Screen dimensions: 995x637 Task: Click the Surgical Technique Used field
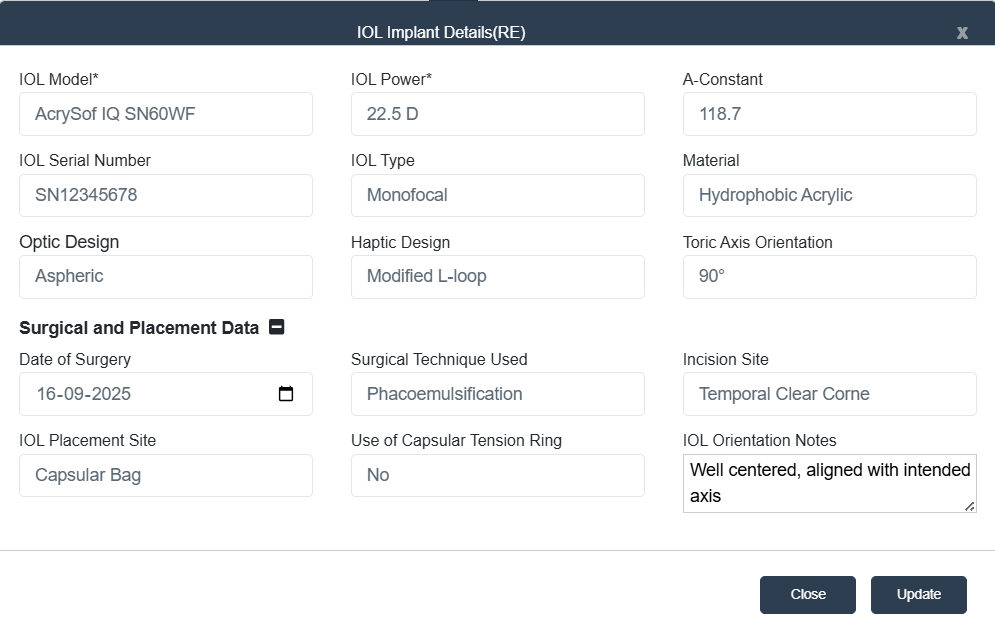pos(497,394)
